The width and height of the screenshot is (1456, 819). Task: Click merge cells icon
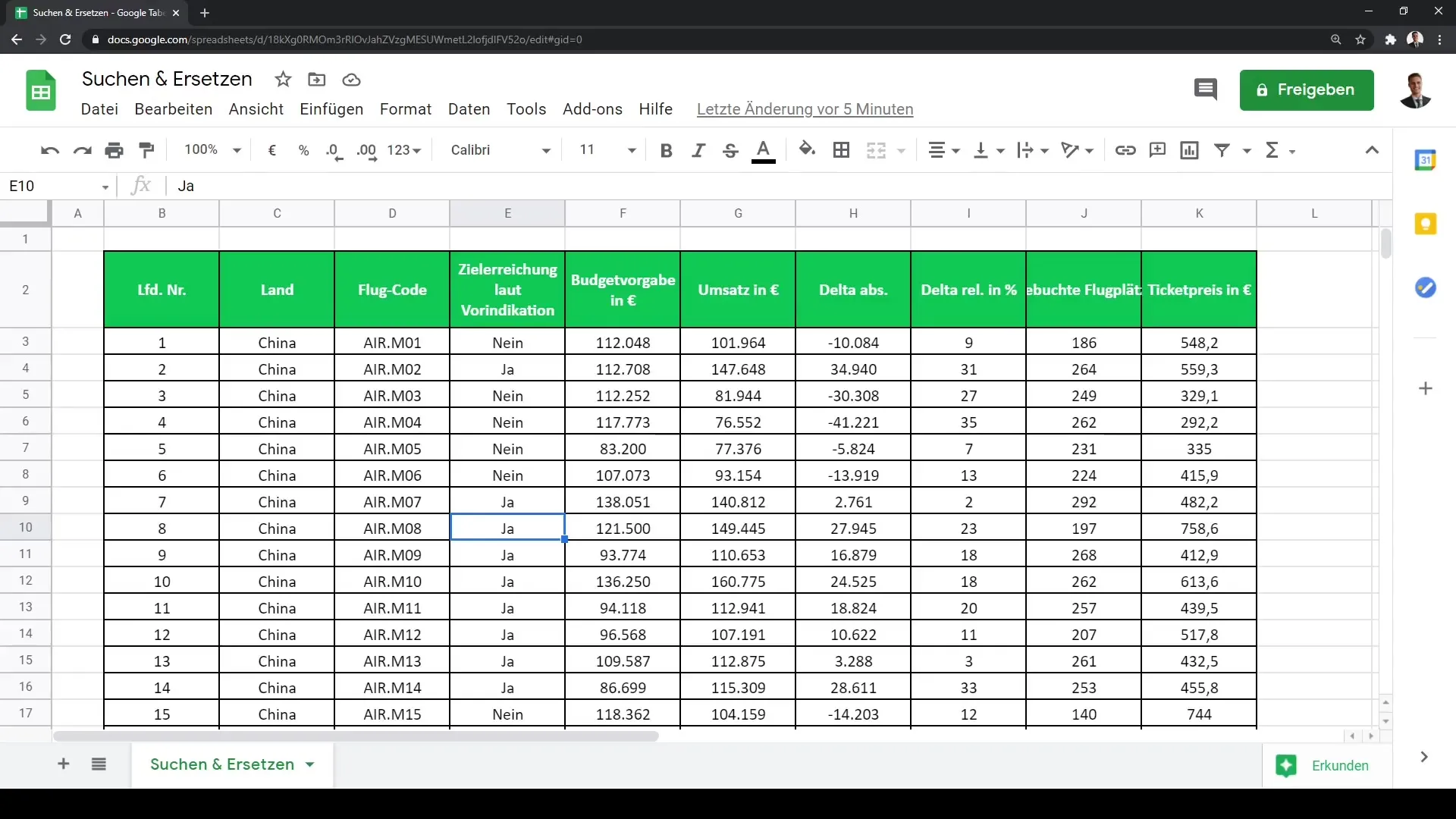pyautogui.click(x=876, y=150)
